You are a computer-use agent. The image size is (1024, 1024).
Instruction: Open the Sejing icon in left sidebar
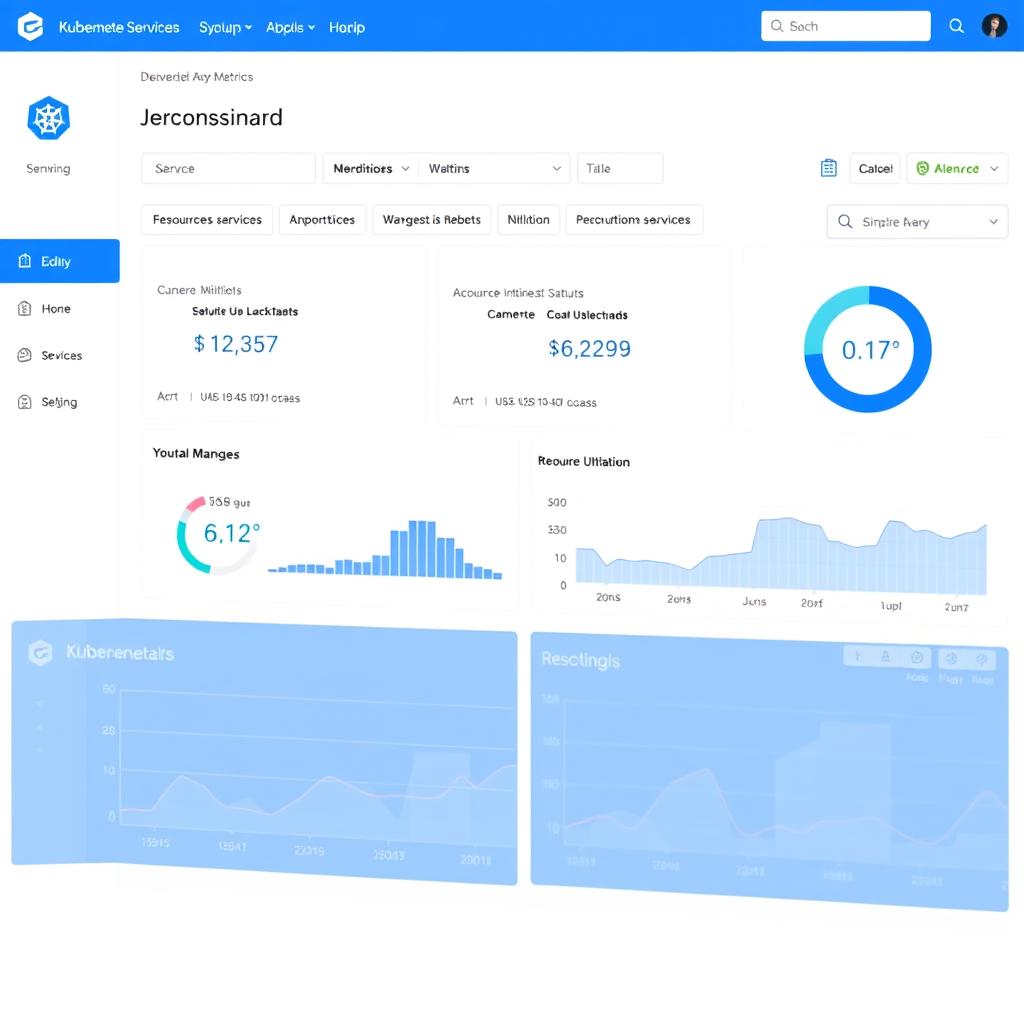point(26,401)
